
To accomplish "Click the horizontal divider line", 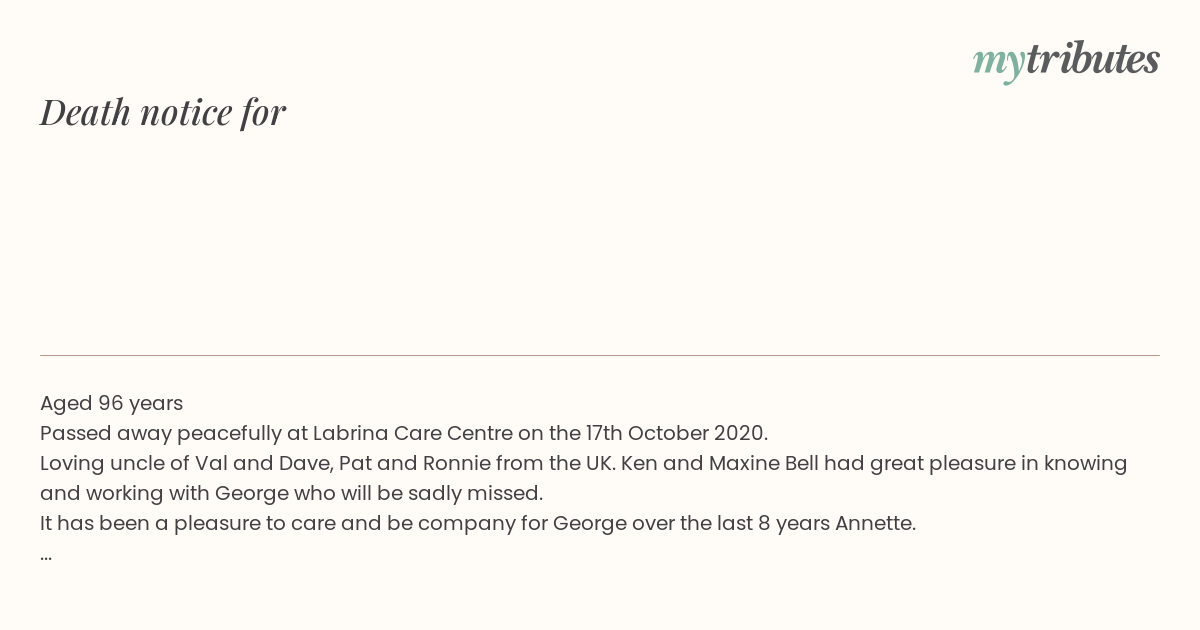I will (600, 355).
